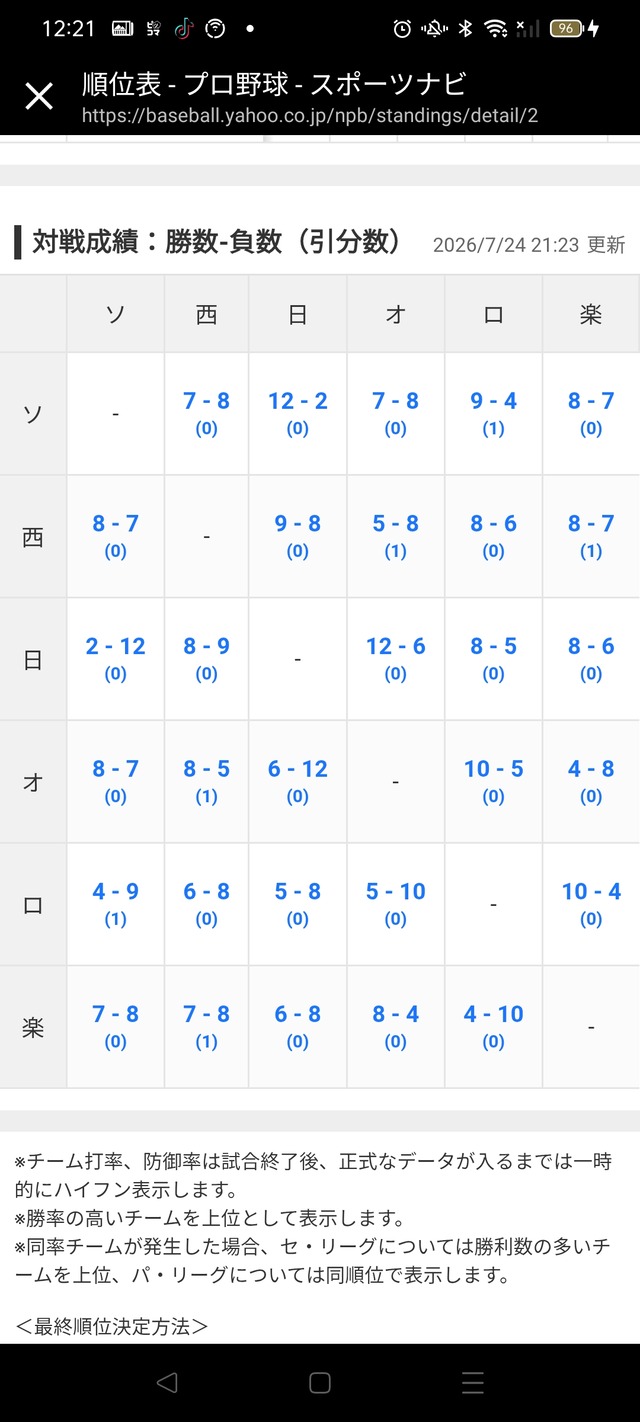
Task: Tap the Android back navigation icon
Action: point(167,1383)
